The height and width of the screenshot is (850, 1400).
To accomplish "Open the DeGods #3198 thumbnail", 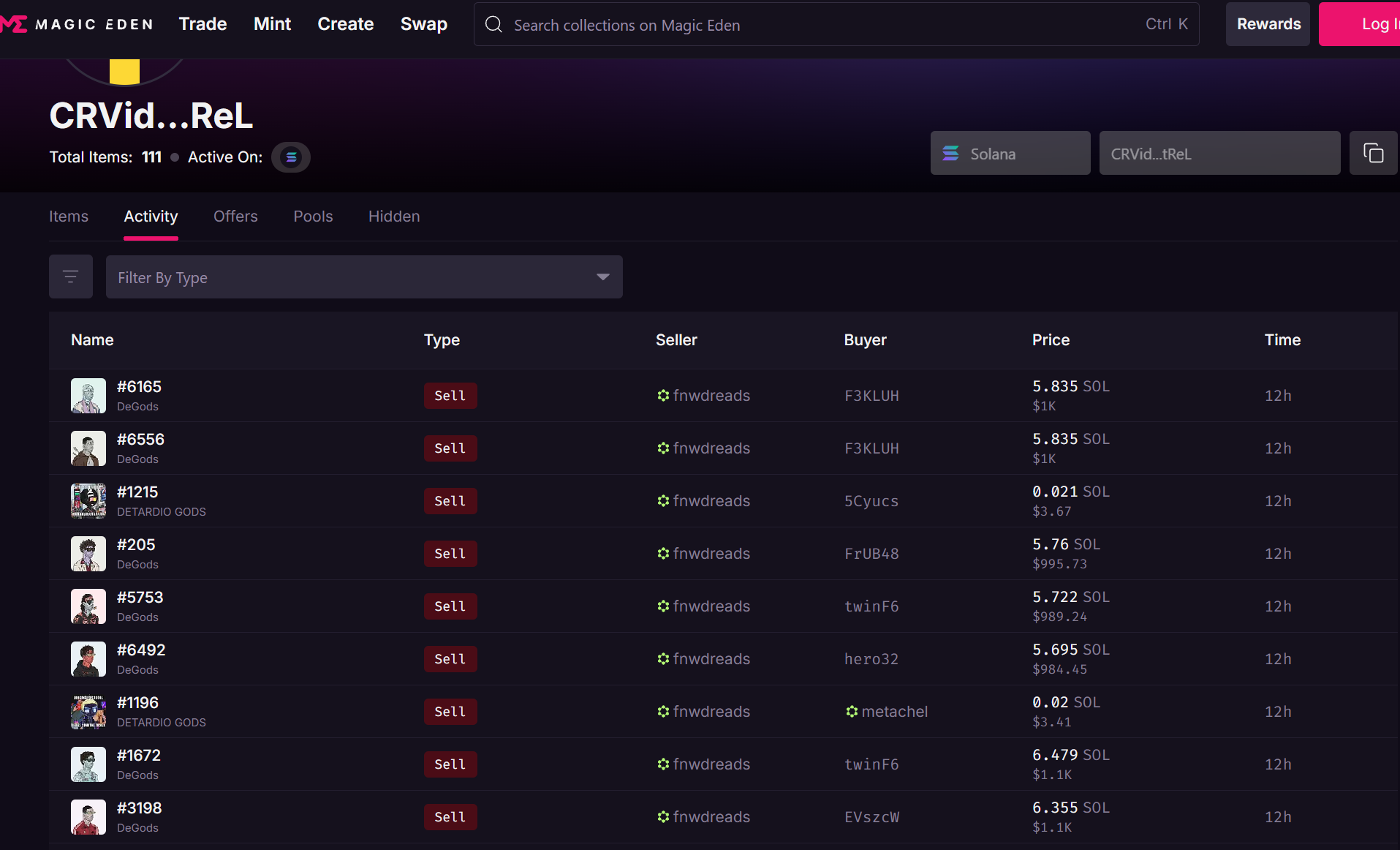I will (x=88, y=817).
